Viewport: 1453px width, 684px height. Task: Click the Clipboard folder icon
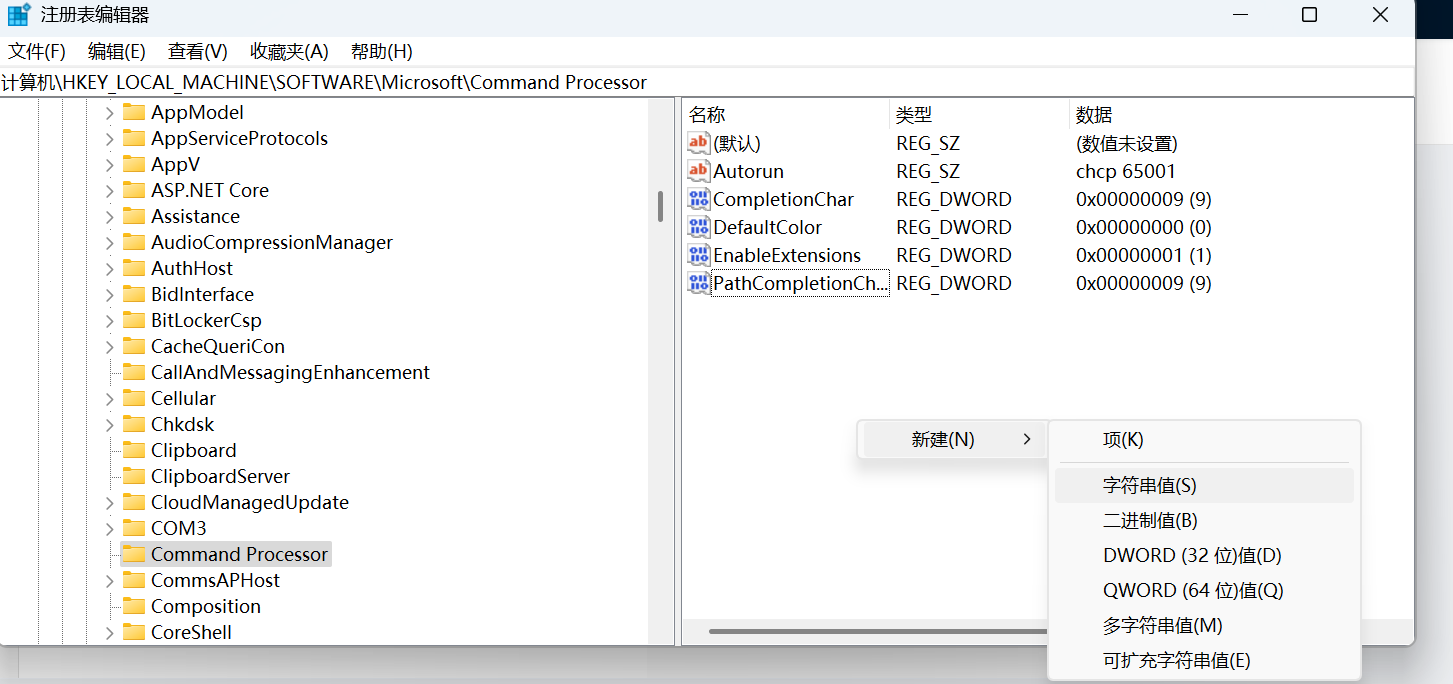pos(134,450)
